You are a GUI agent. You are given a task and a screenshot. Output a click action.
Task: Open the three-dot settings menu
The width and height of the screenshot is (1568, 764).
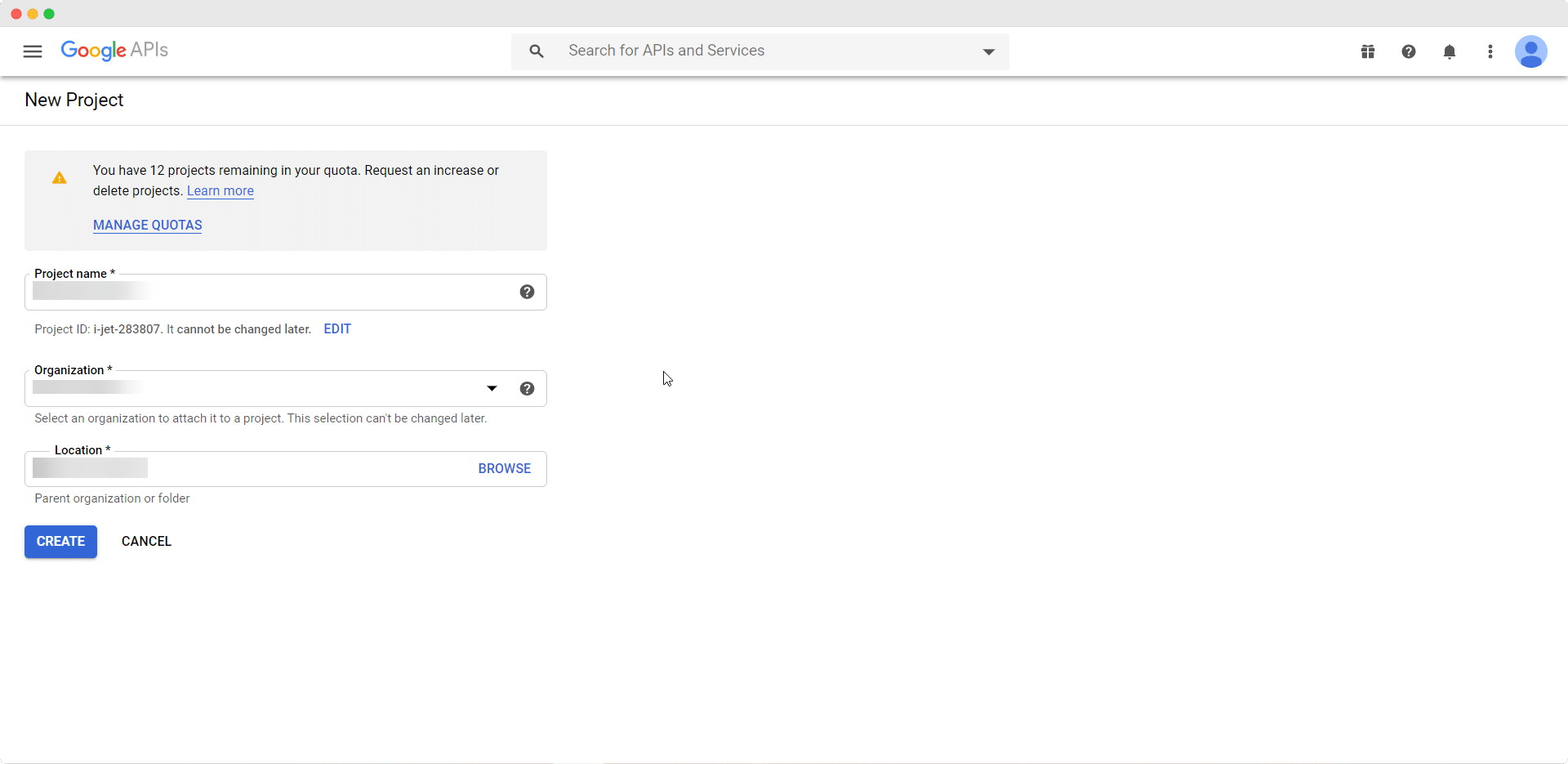click(1490, 51)
